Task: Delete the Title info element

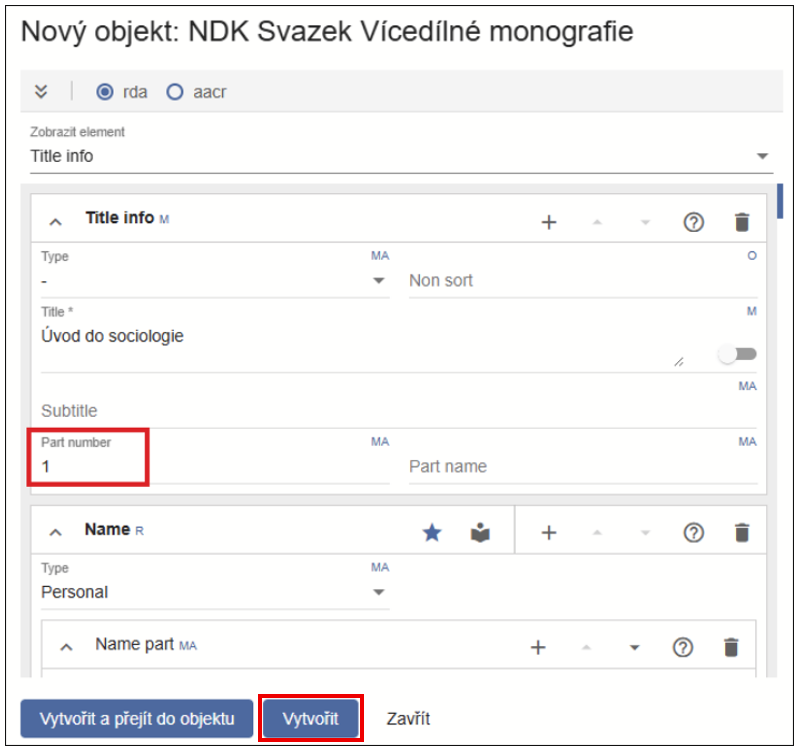Action: (741, 222)
